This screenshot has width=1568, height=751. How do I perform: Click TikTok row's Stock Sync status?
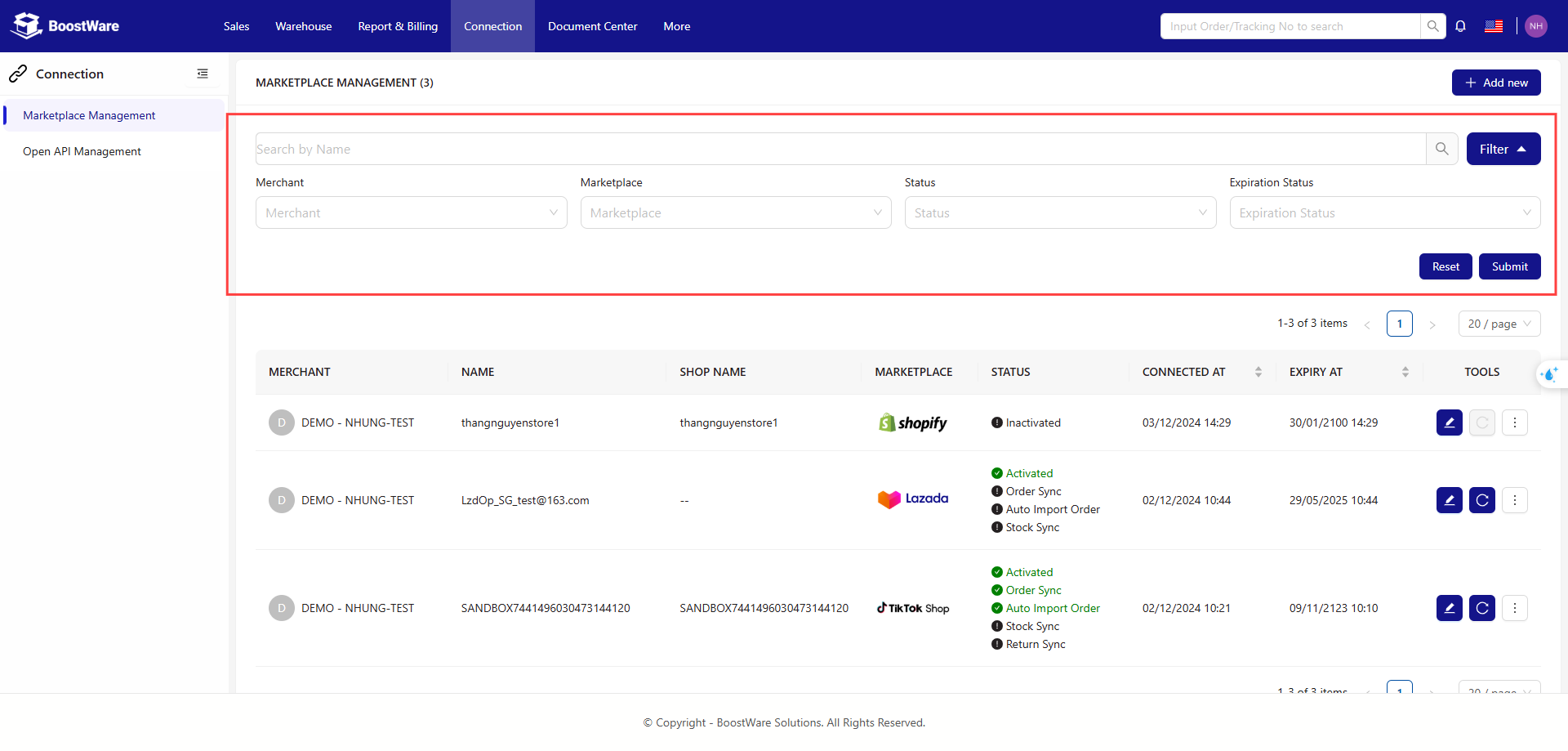tap(1025, 626)
